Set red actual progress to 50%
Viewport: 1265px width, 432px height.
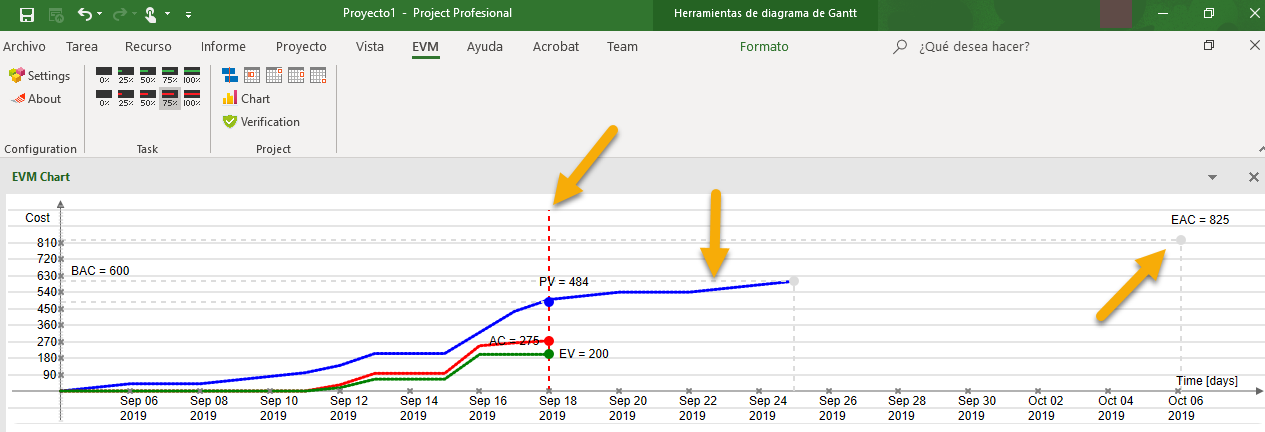[148, 98]
